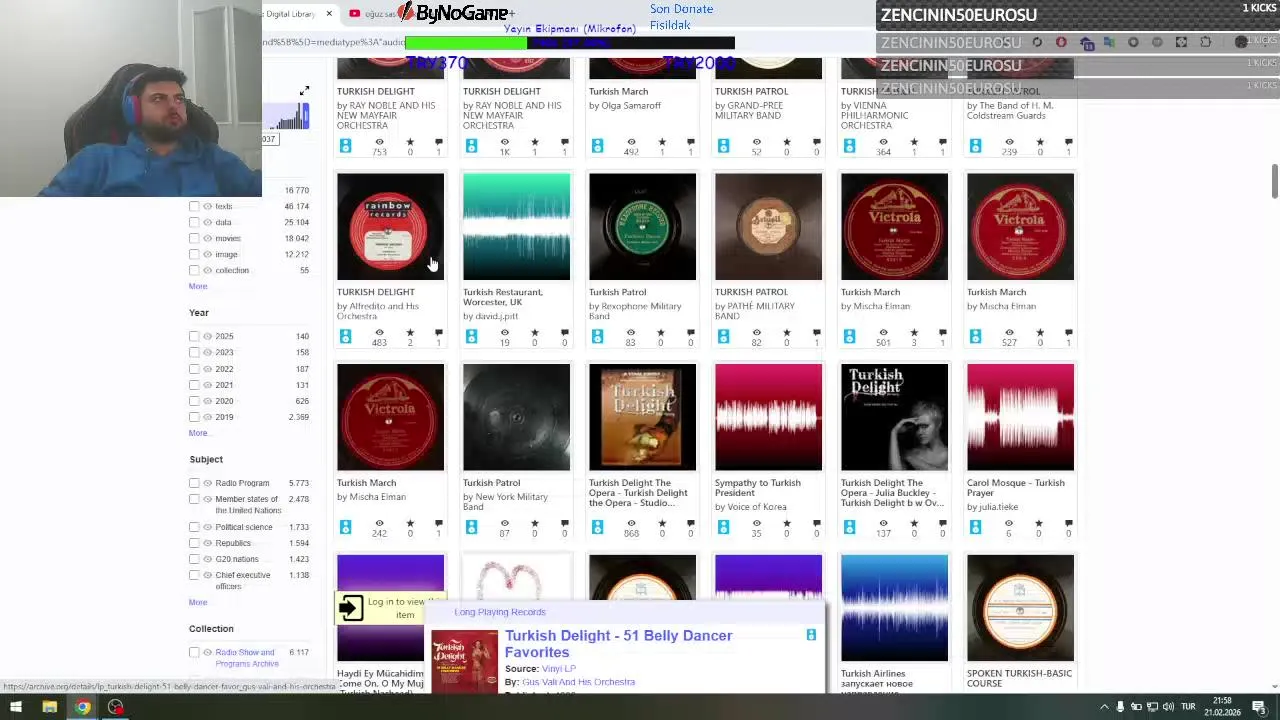Click audio icon under Pathé Military Band item
Screen dimensions: 1280x720
click(723, 336)
